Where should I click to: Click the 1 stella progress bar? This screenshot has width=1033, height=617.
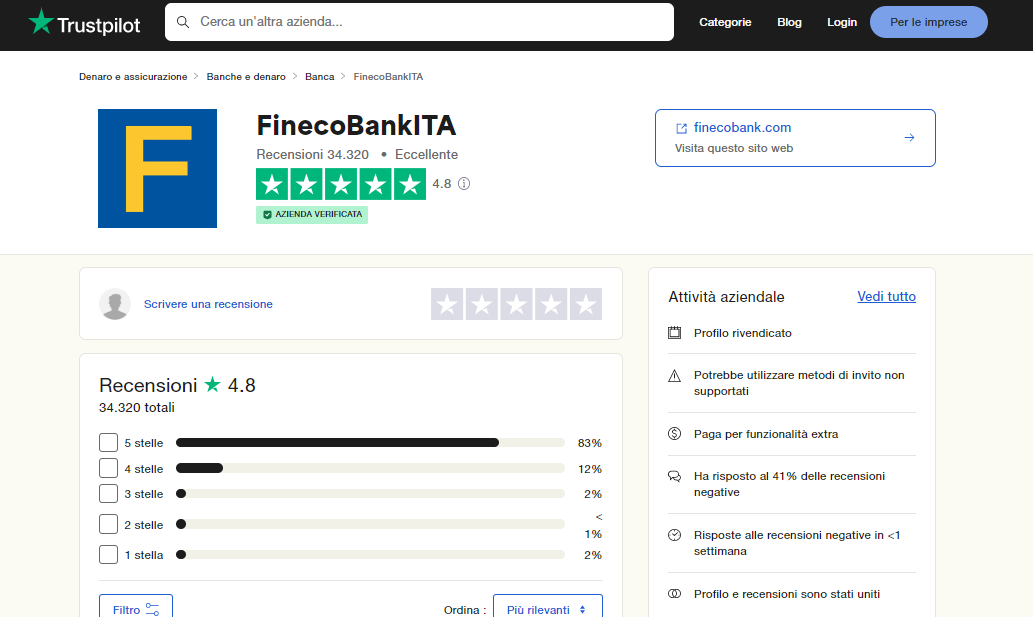coord(370,554)
